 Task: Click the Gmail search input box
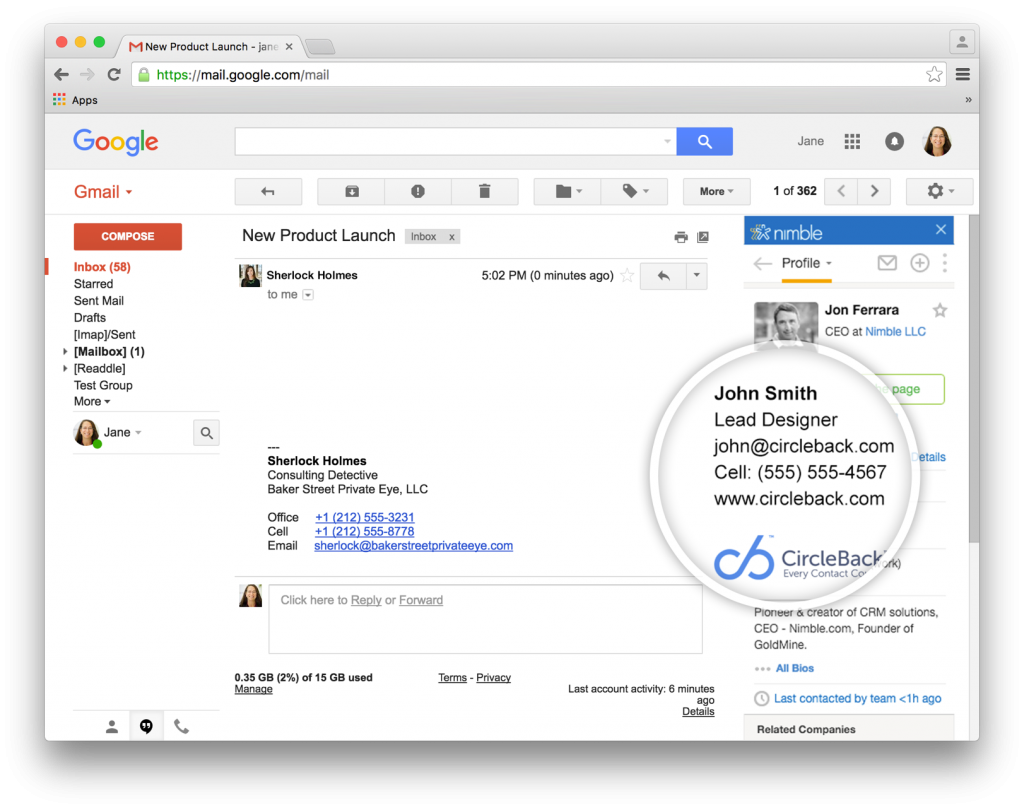[x=450, y=141]
